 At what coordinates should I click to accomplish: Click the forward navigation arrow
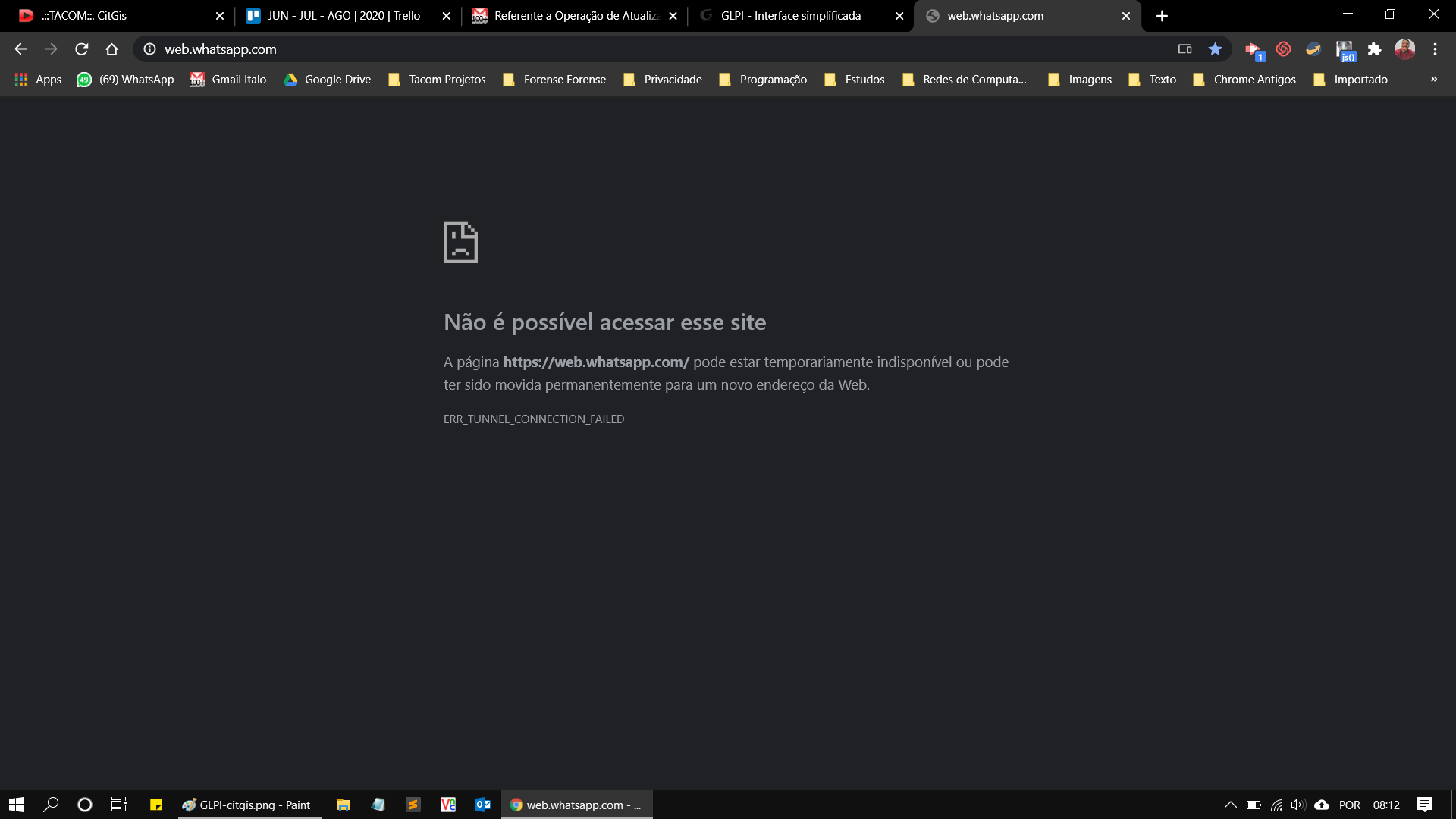(51, 49)
